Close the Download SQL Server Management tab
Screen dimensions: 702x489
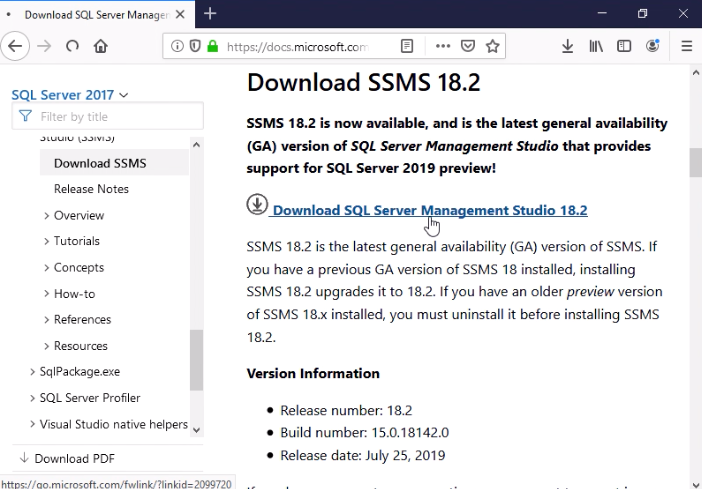pos(180,15)
